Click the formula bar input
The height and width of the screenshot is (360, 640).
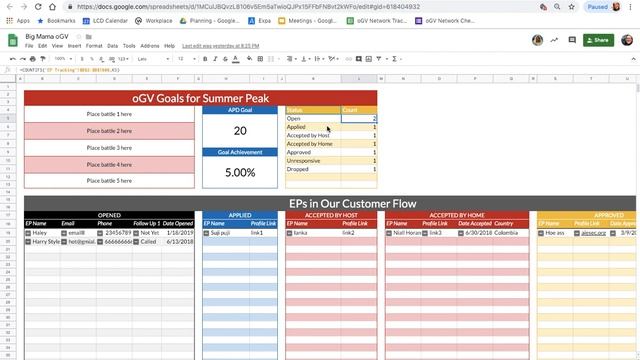click(x=327, y=70)
